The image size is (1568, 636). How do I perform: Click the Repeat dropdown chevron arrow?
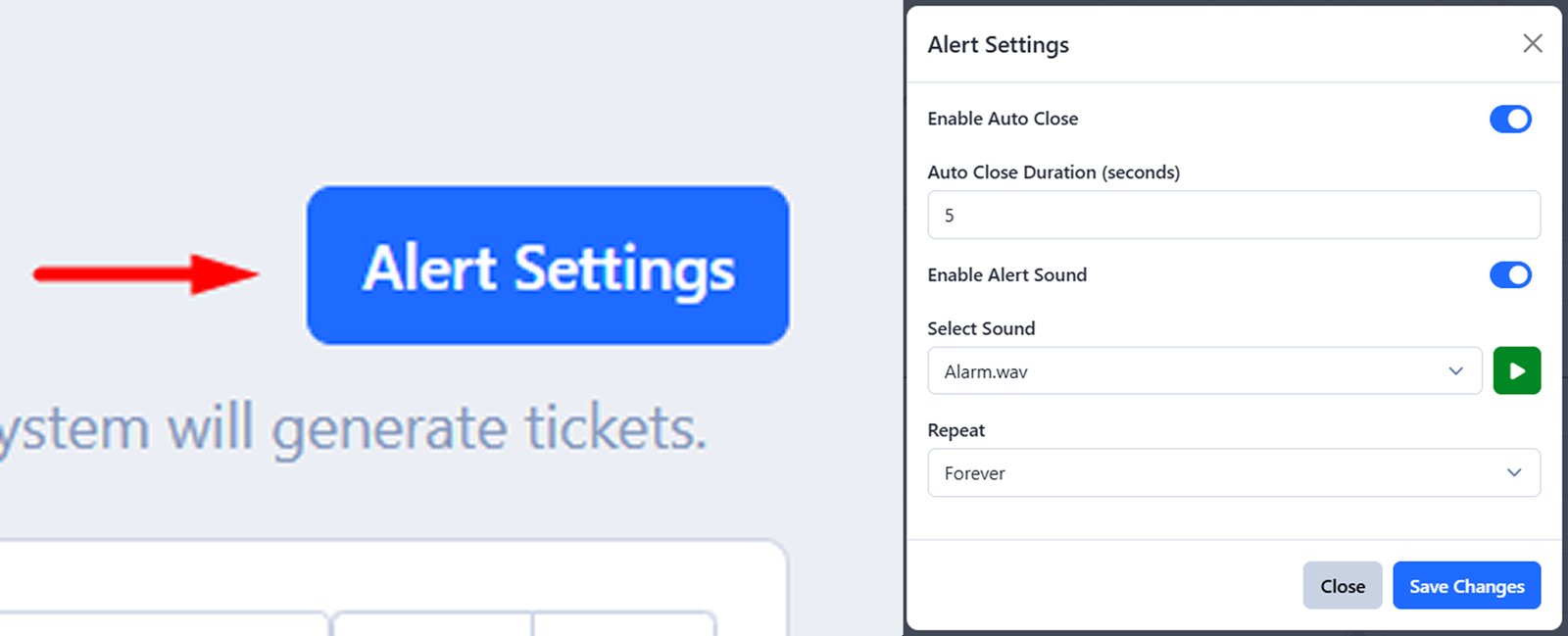1513,472
